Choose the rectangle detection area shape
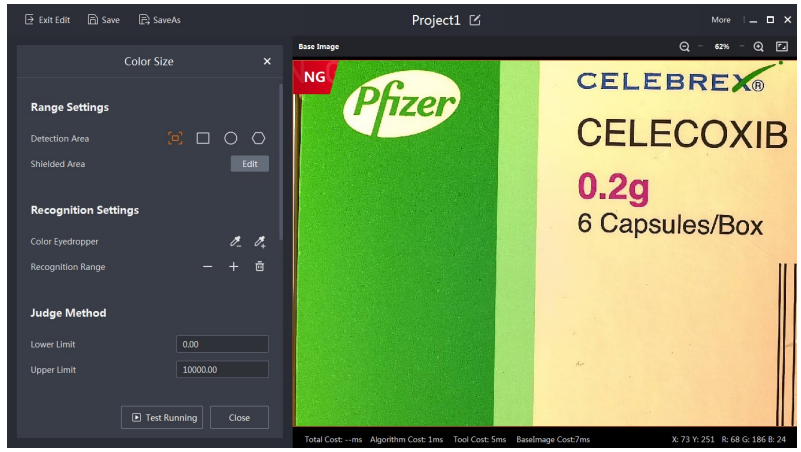801x452 pixels. click(x=203, y=138)
